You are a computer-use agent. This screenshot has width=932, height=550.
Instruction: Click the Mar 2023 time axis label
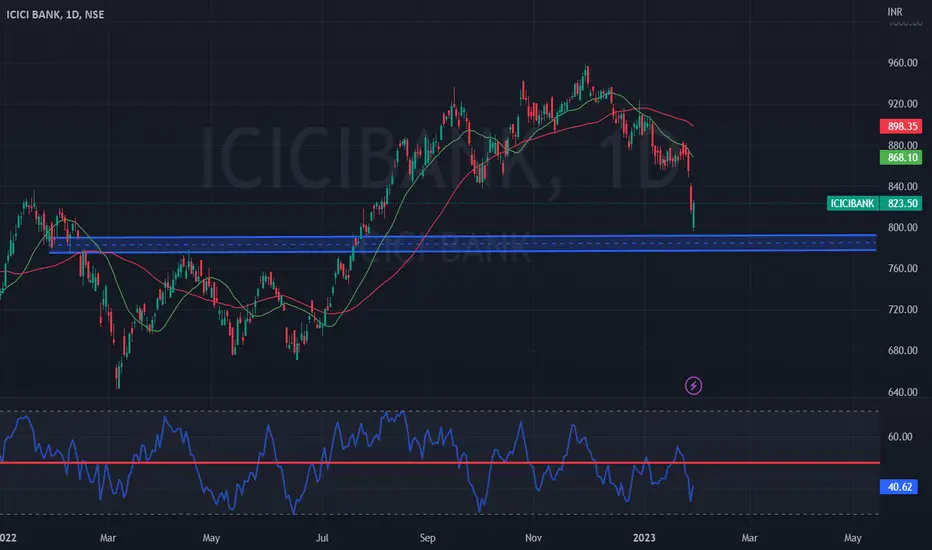(x=750, y=538)
